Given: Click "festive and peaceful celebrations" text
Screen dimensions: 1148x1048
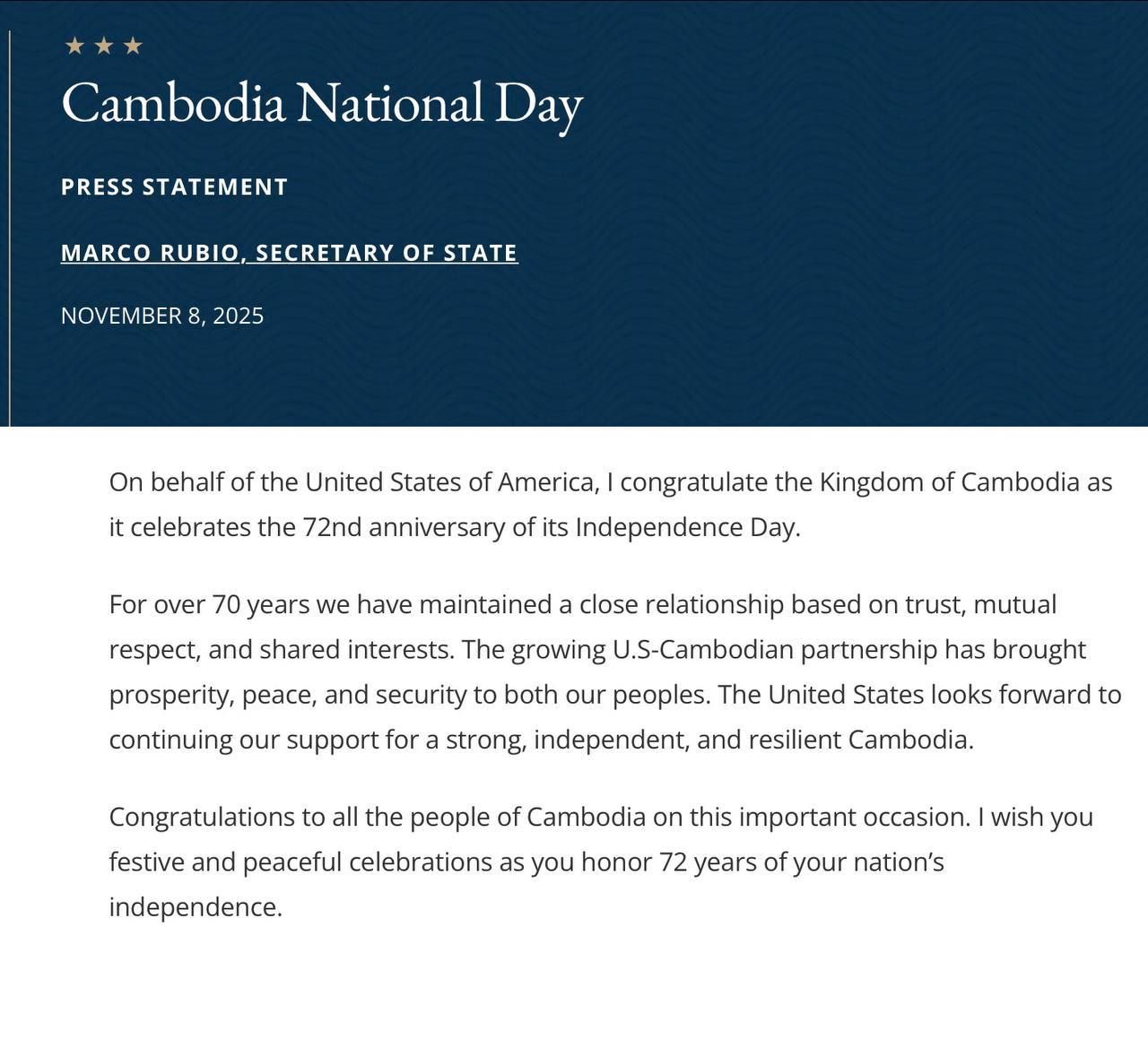Looking at the screenshot, I should tap(302, 862).
